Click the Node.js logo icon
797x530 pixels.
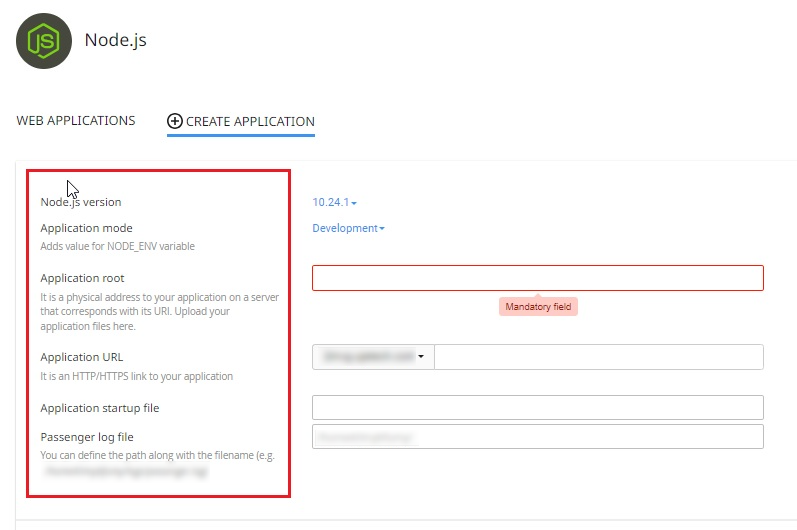pyautogui.click(x=44, y=41)
